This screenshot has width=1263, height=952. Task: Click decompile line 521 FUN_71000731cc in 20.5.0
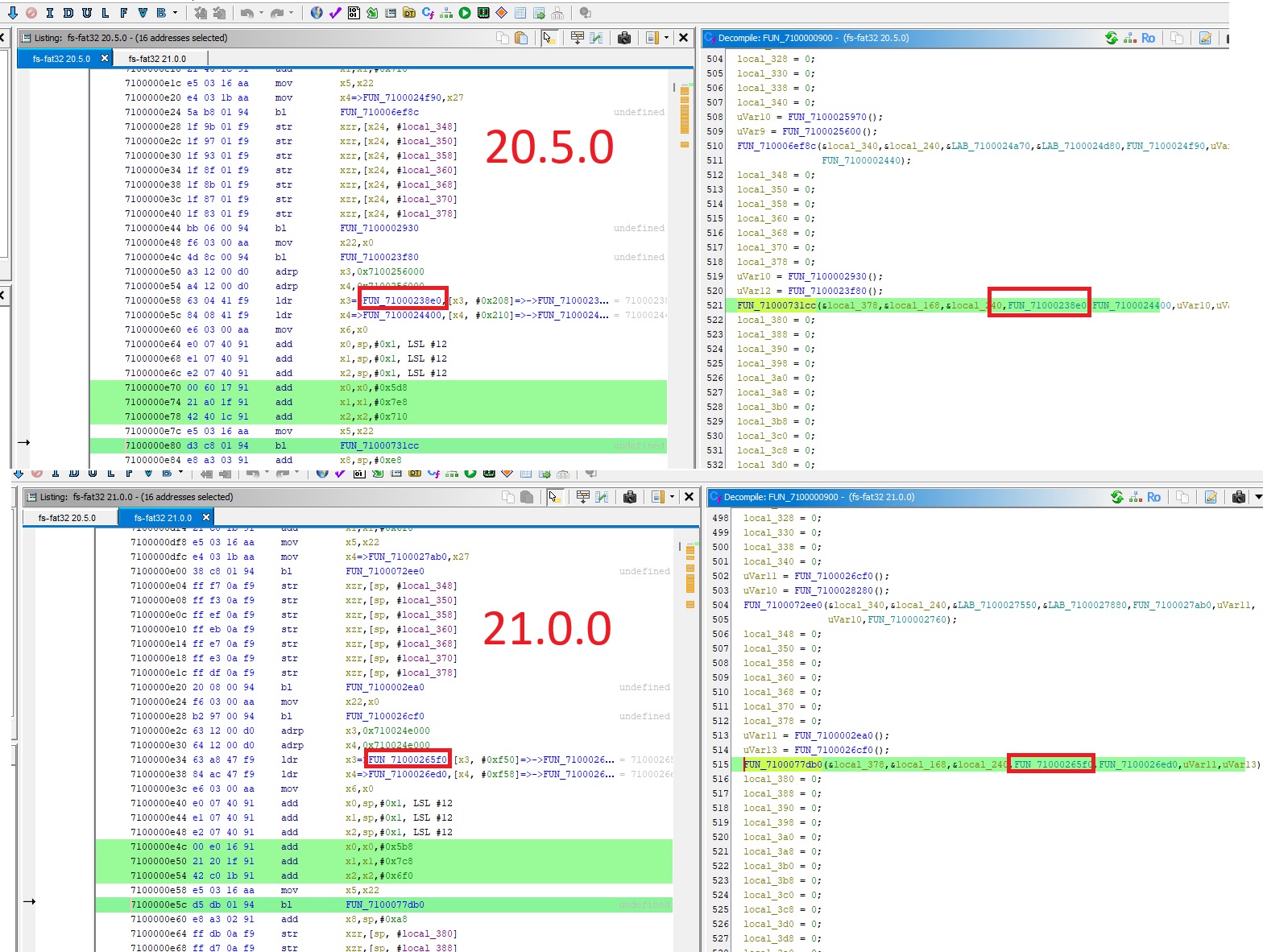pos(776,305)
